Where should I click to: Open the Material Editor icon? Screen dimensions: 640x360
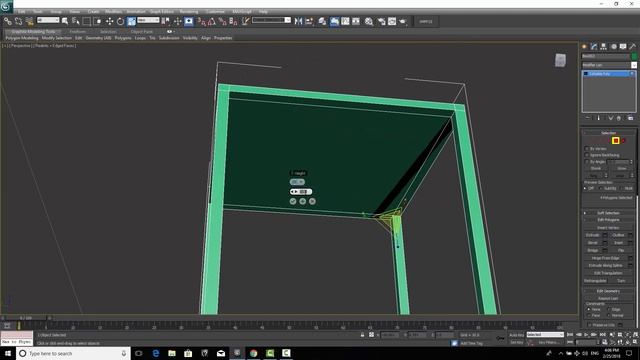pyautogui.click(x=369, y=21)
